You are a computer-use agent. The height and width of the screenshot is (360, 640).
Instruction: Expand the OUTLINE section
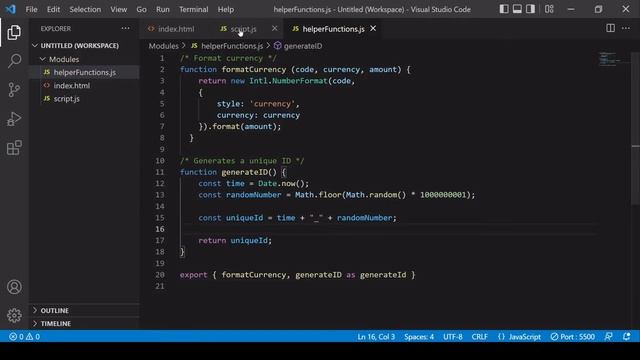pyautogui.click(x=54, y=310)
